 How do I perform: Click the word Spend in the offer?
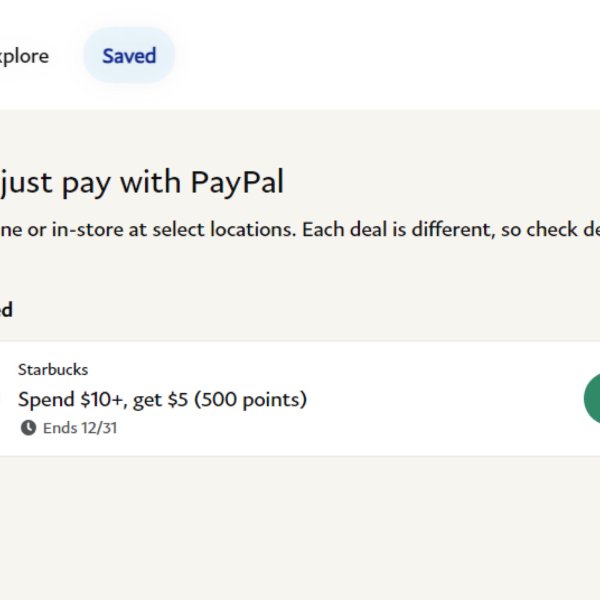(x=46, y=400)
